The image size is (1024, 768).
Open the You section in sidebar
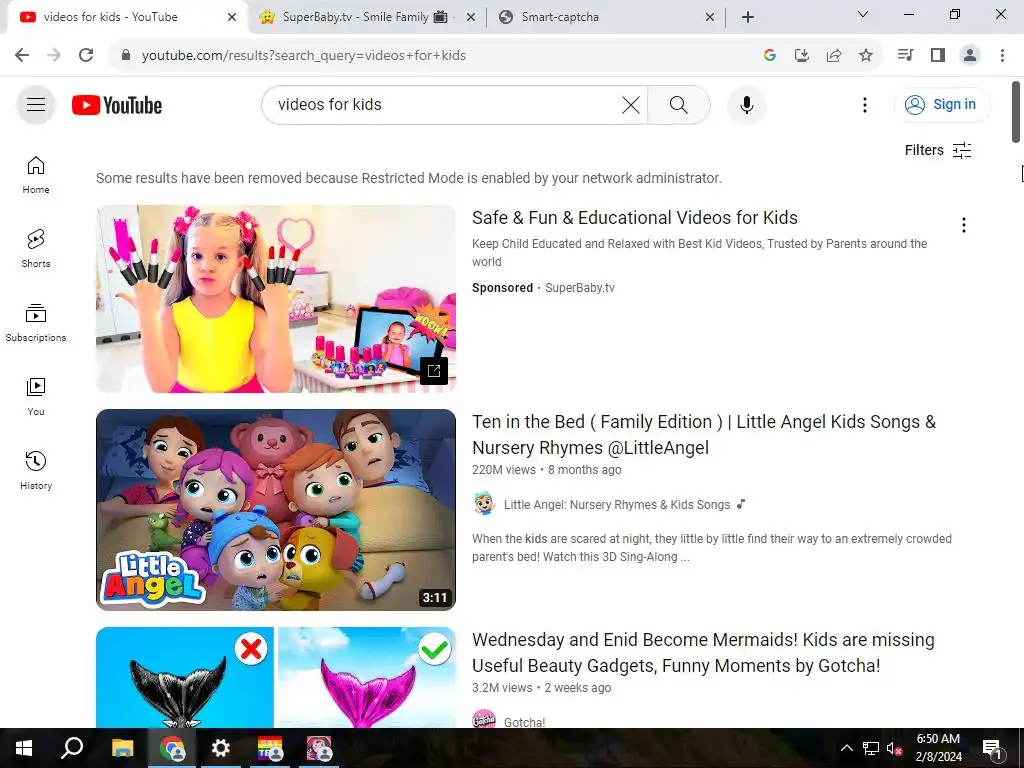pos(36,396)
